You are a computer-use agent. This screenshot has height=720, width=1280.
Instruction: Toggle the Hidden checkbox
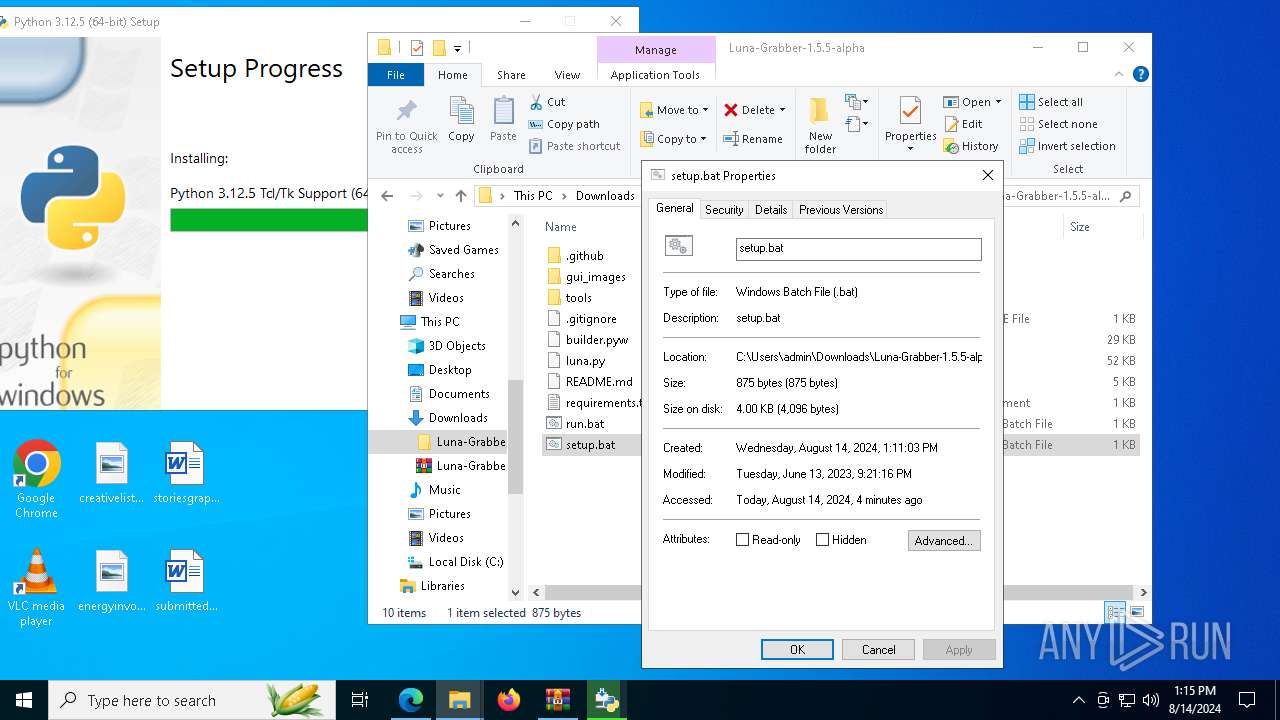[823, 540]
